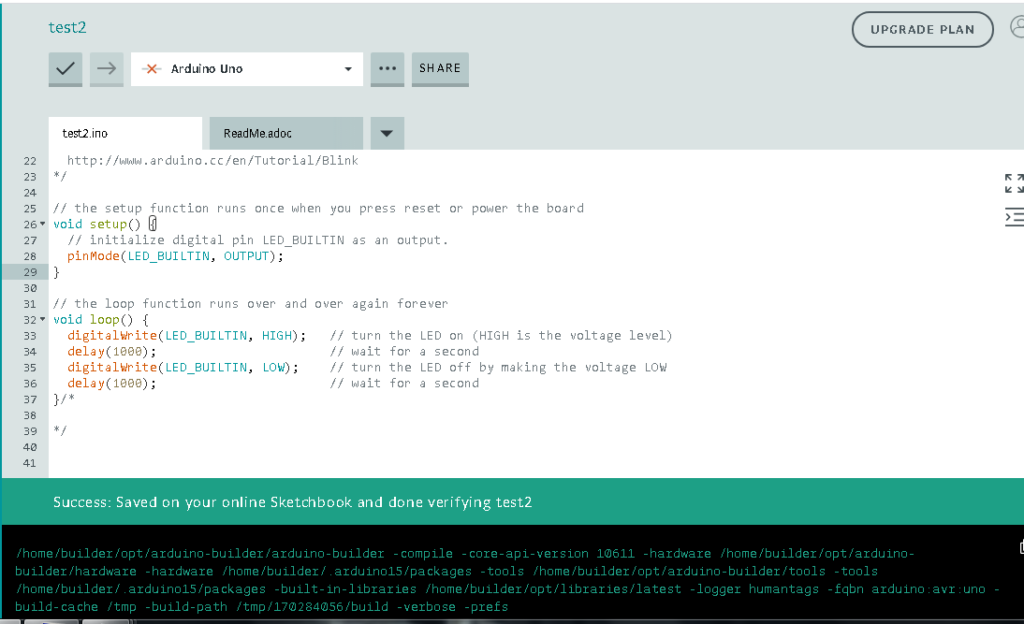The width and height of the screenshot is (1024, 624).
Task: Toggle fullscreen editor mode
Action: click(1013, 183)
